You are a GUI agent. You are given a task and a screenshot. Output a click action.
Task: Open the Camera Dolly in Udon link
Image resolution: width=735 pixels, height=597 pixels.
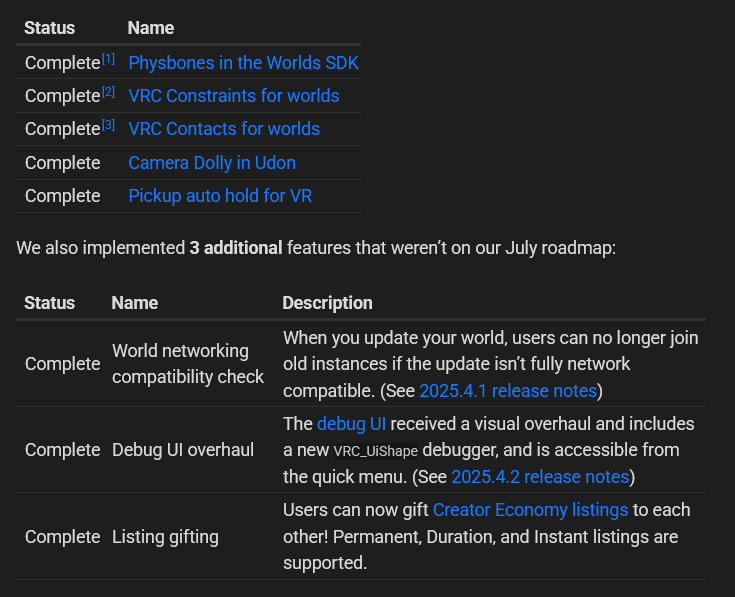pyautogui.click(x=212, y=163)
